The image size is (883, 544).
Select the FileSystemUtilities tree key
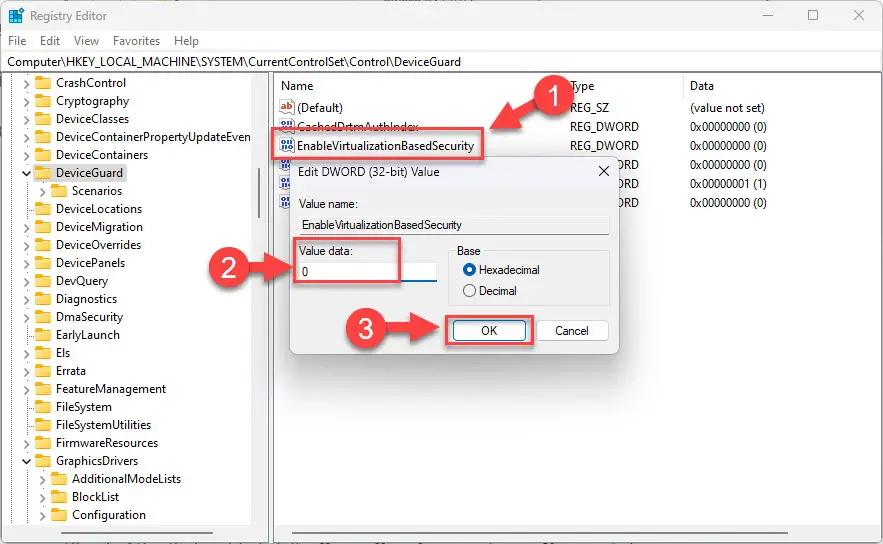(x=104, y=425)
